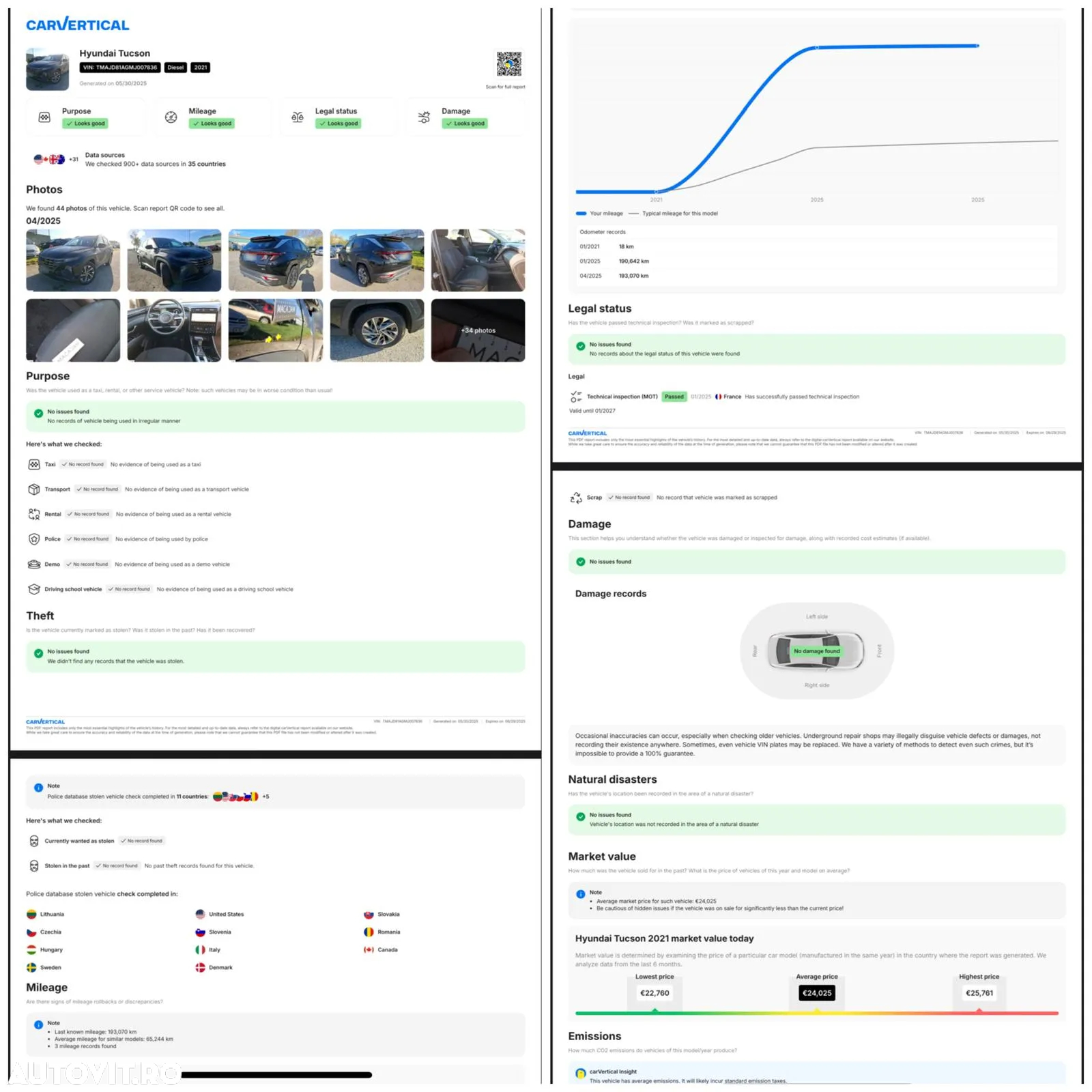The height and width of the screenshot is (1092, 1092).
Task: Click the Hungary country entry
Action: click(44, 950)
